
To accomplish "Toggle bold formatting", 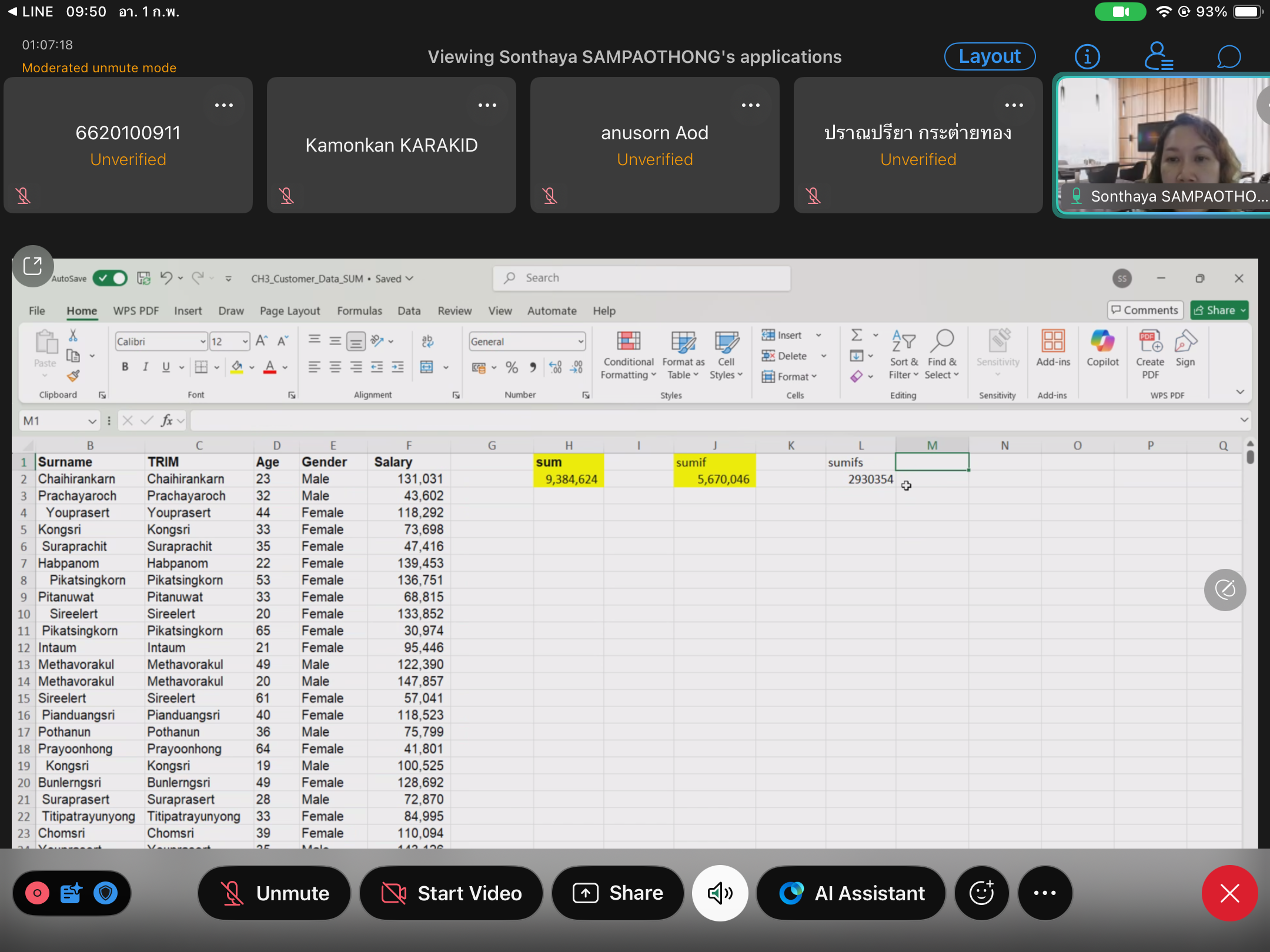I will [x=125, y=367].
